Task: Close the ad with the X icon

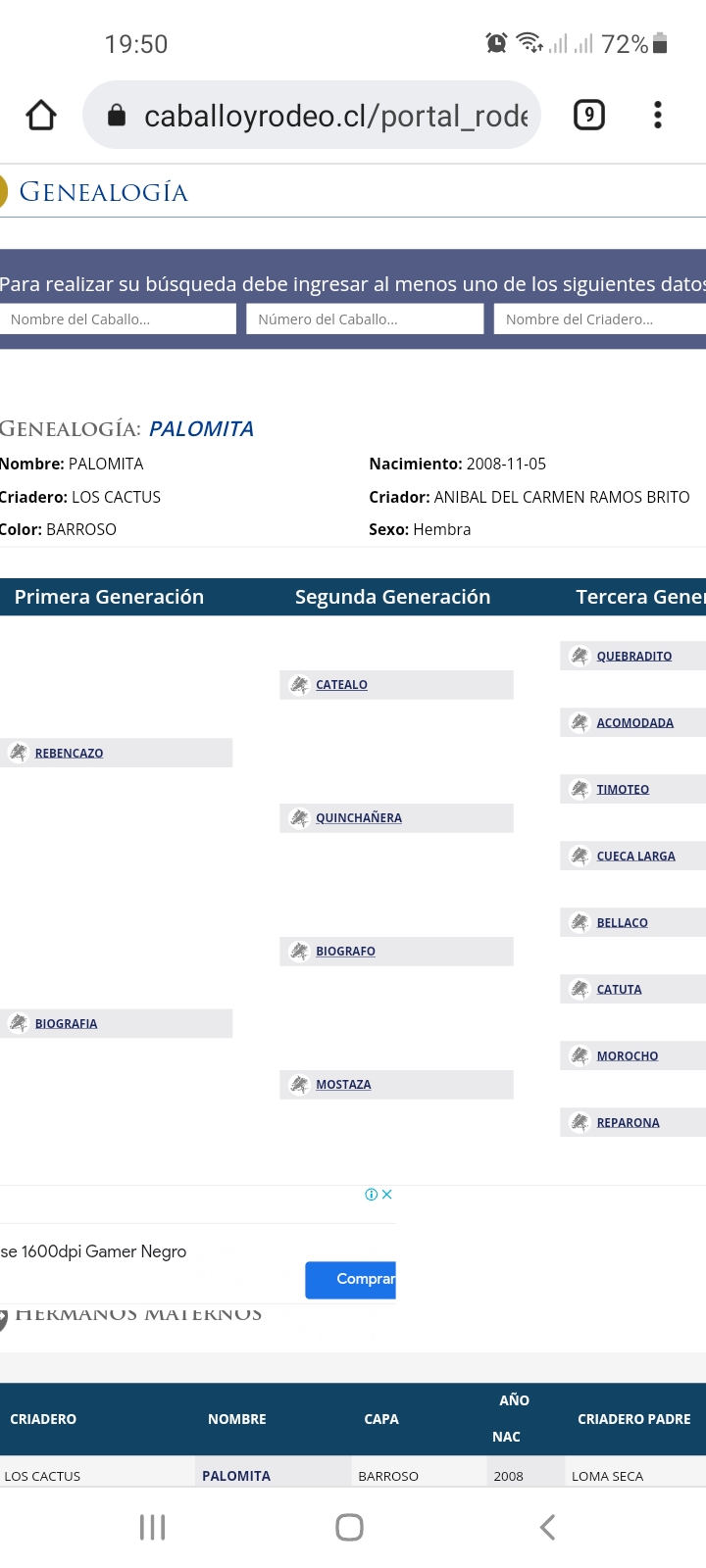Action: tap(387, 1195)
